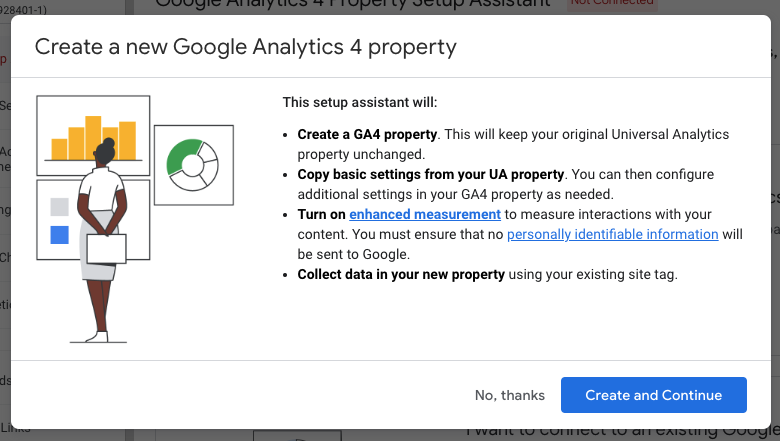Click the green donut chart illustration
This screenshot has width=780, height=441.
point(192,165)
